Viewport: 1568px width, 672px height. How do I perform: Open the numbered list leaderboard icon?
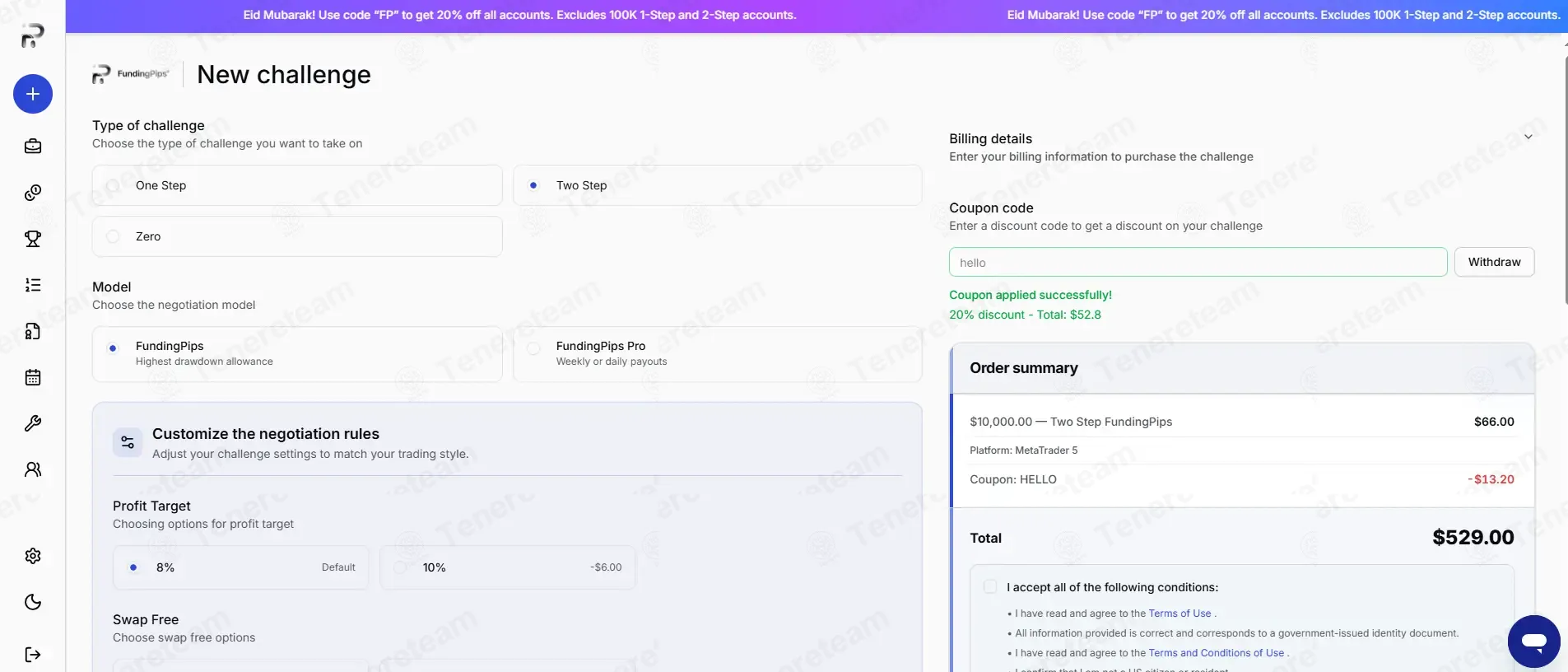tap(33, 285)
